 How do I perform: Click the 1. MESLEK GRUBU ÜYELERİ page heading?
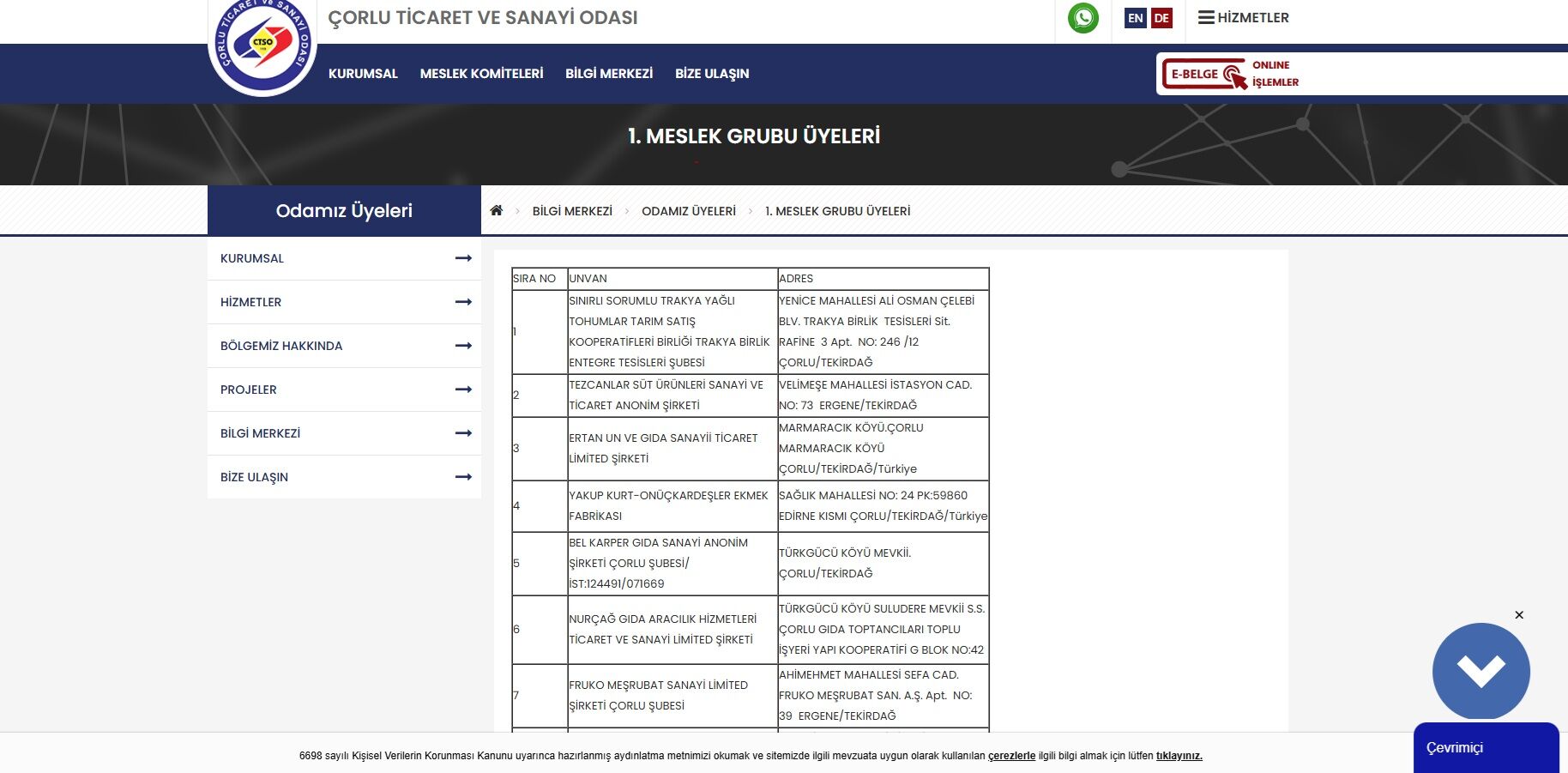point(754,136)
